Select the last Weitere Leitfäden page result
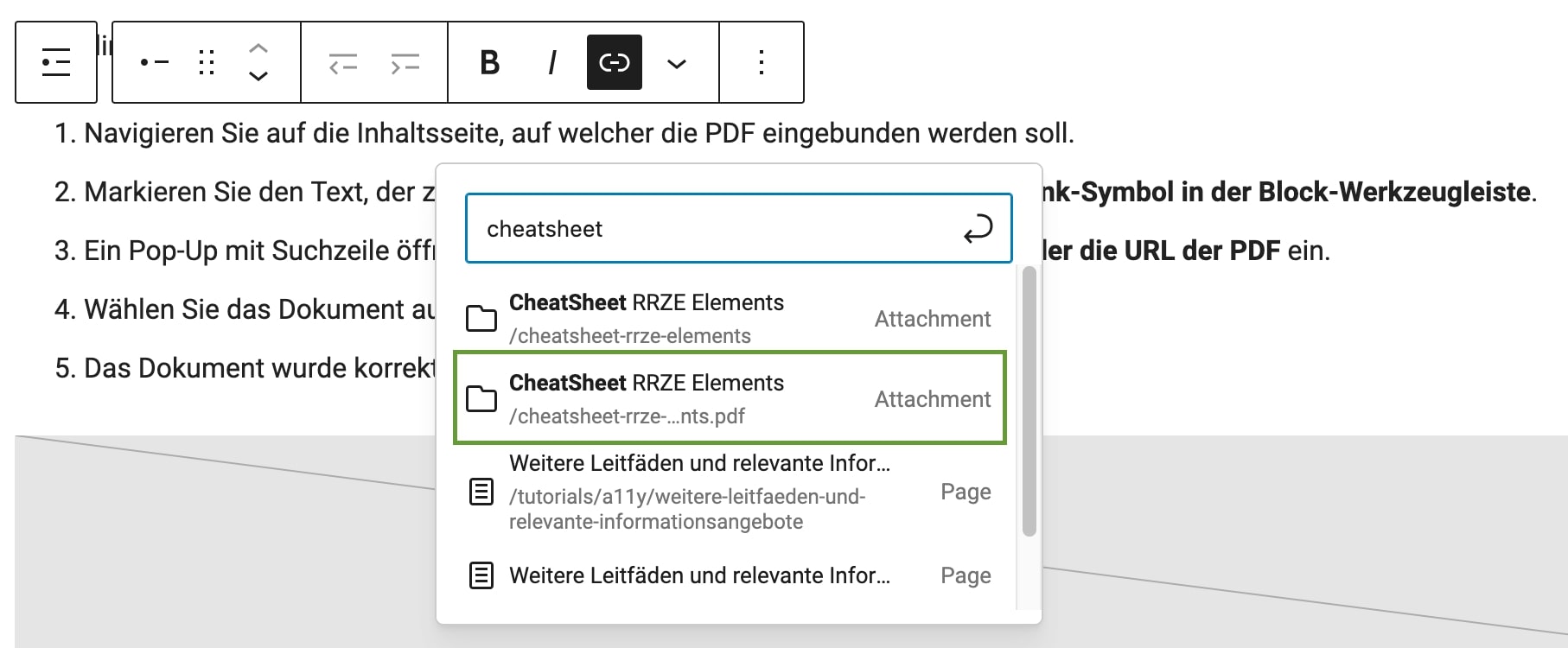Image resolution: width=1568 pixels, height=648 pixels. coord(730,575)
